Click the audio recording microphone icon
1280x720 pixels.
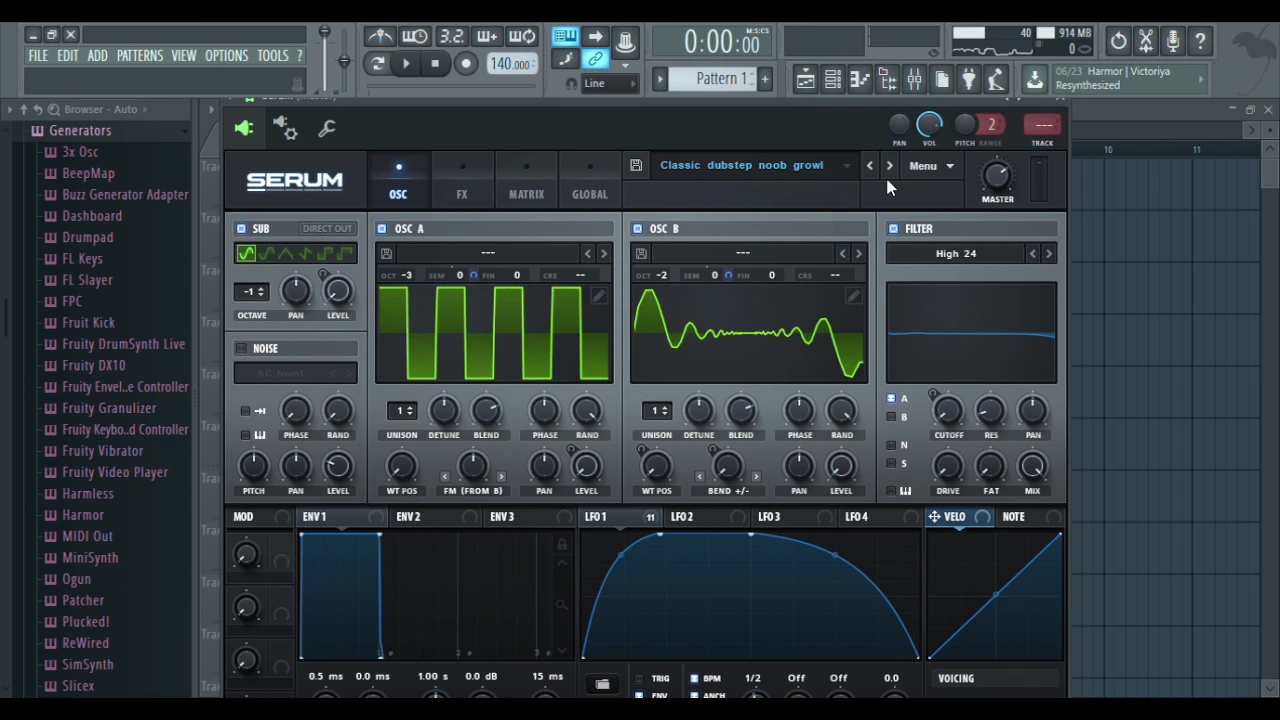[1173, 41]
